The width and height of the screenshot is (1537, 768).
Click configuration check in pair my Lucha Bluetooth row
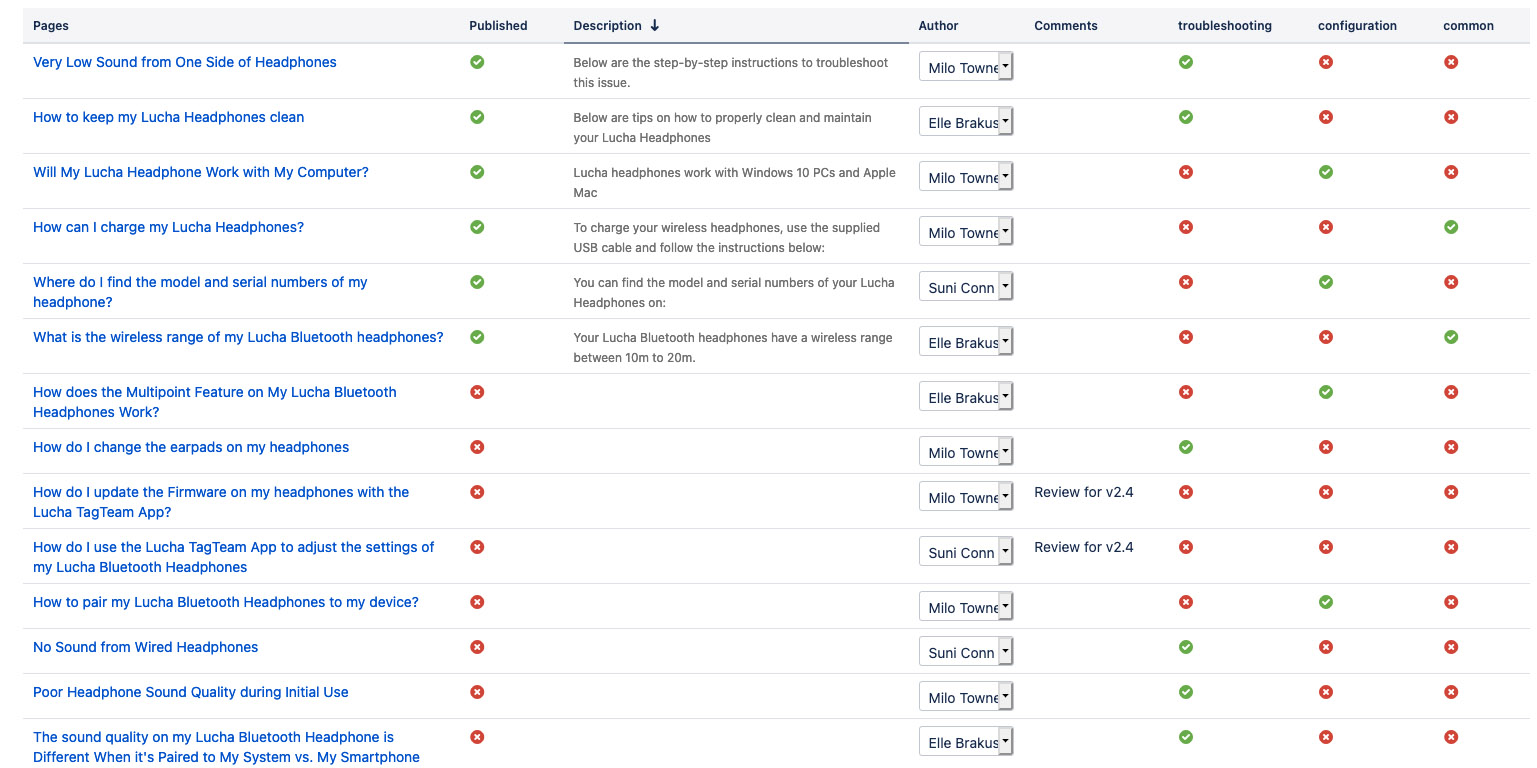pos(1326,602)
